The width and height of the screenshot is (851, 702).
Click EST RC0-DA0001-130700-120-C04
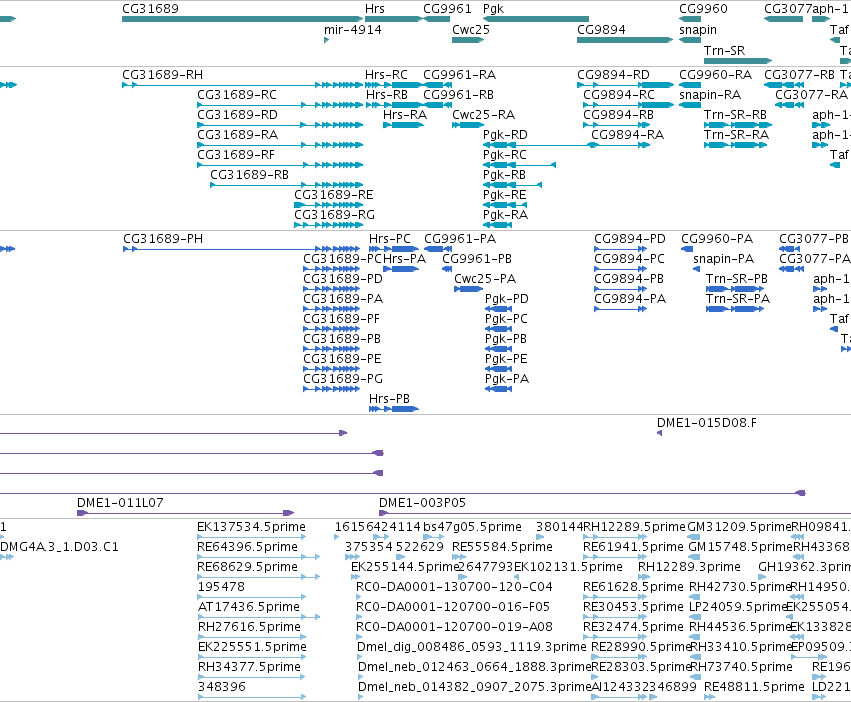[x=359, y=597]
